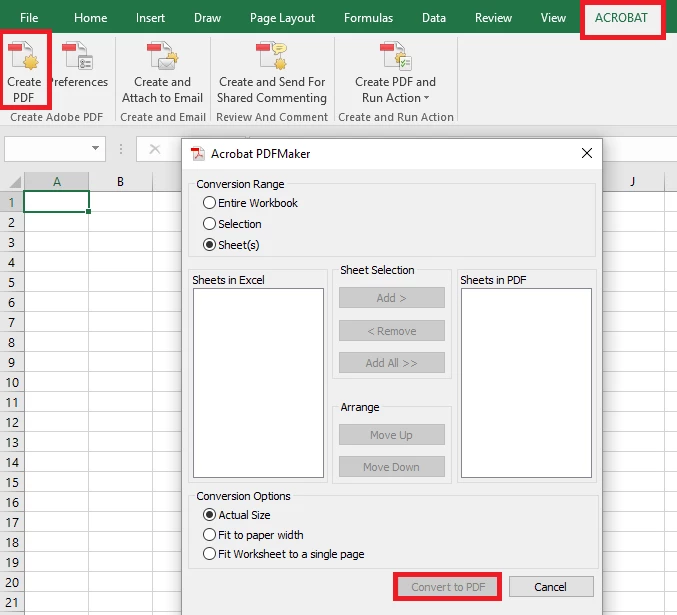Viewport: 677px width, 615px height.
Task: Switch to the Page Layout tab
Action: point(282,18)
